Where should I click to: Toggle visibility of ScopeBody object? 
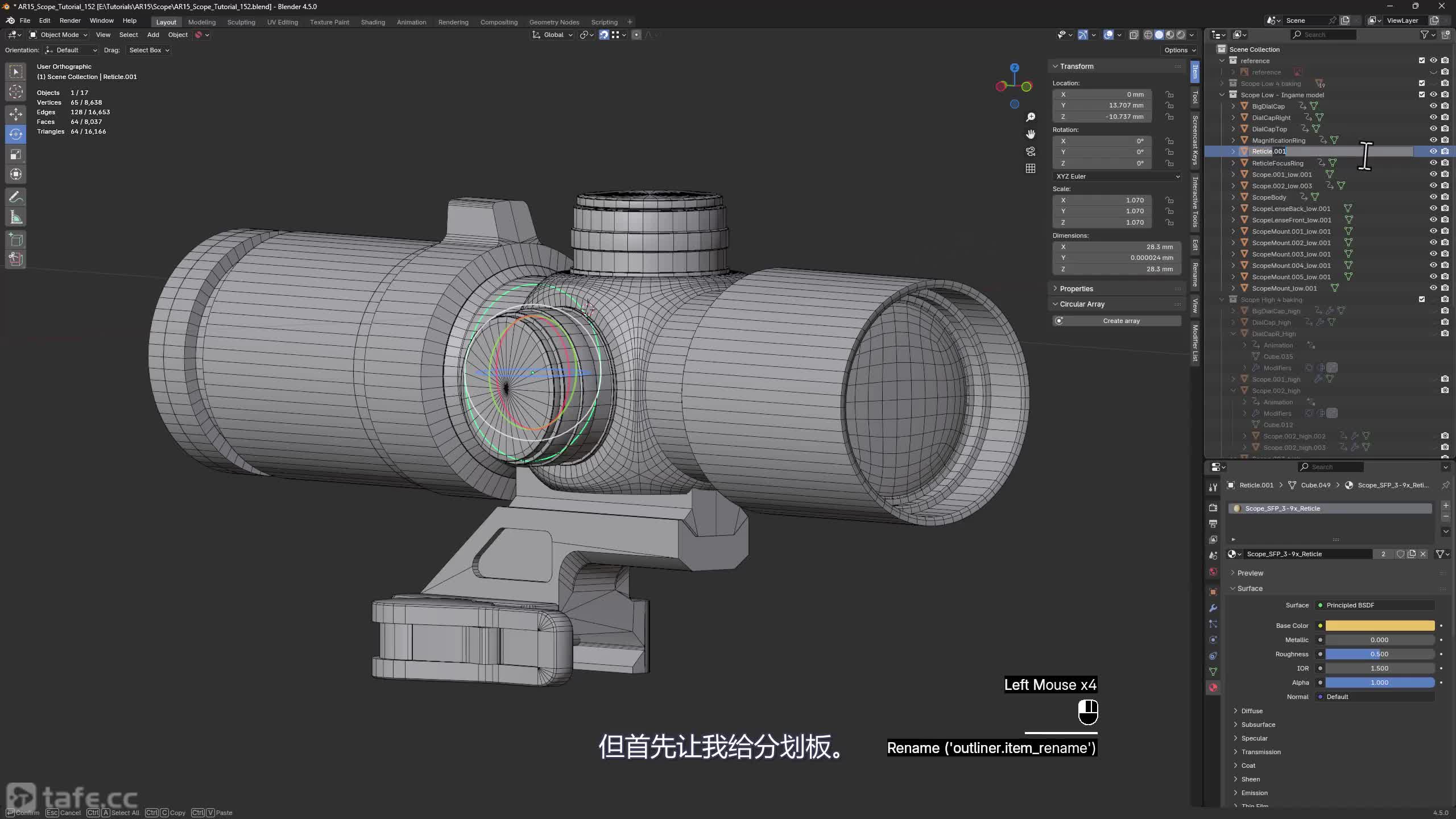[1433, 197]
